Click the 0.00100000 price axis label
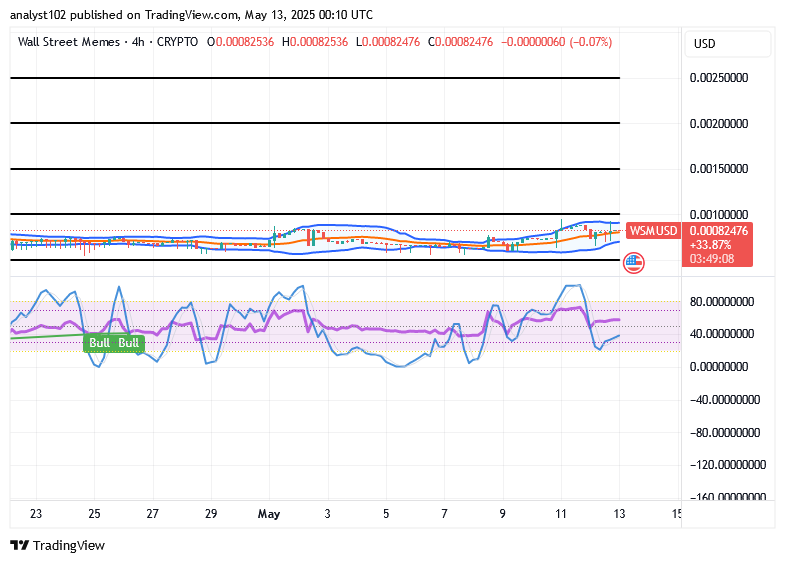Viewport: 785px width, 563px height. (x=719, y=215)
